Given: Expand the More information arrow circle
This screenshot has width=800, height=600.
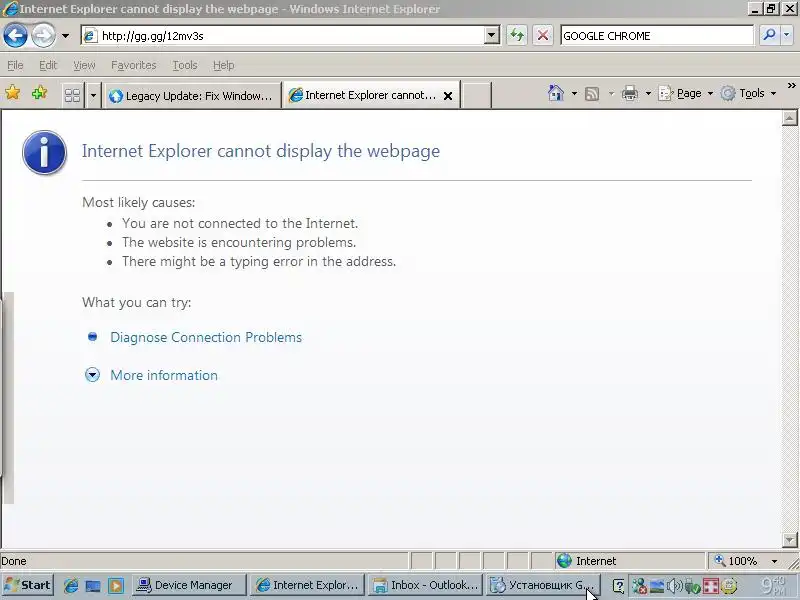Looking at the screenshot, I should click(92, 375).
